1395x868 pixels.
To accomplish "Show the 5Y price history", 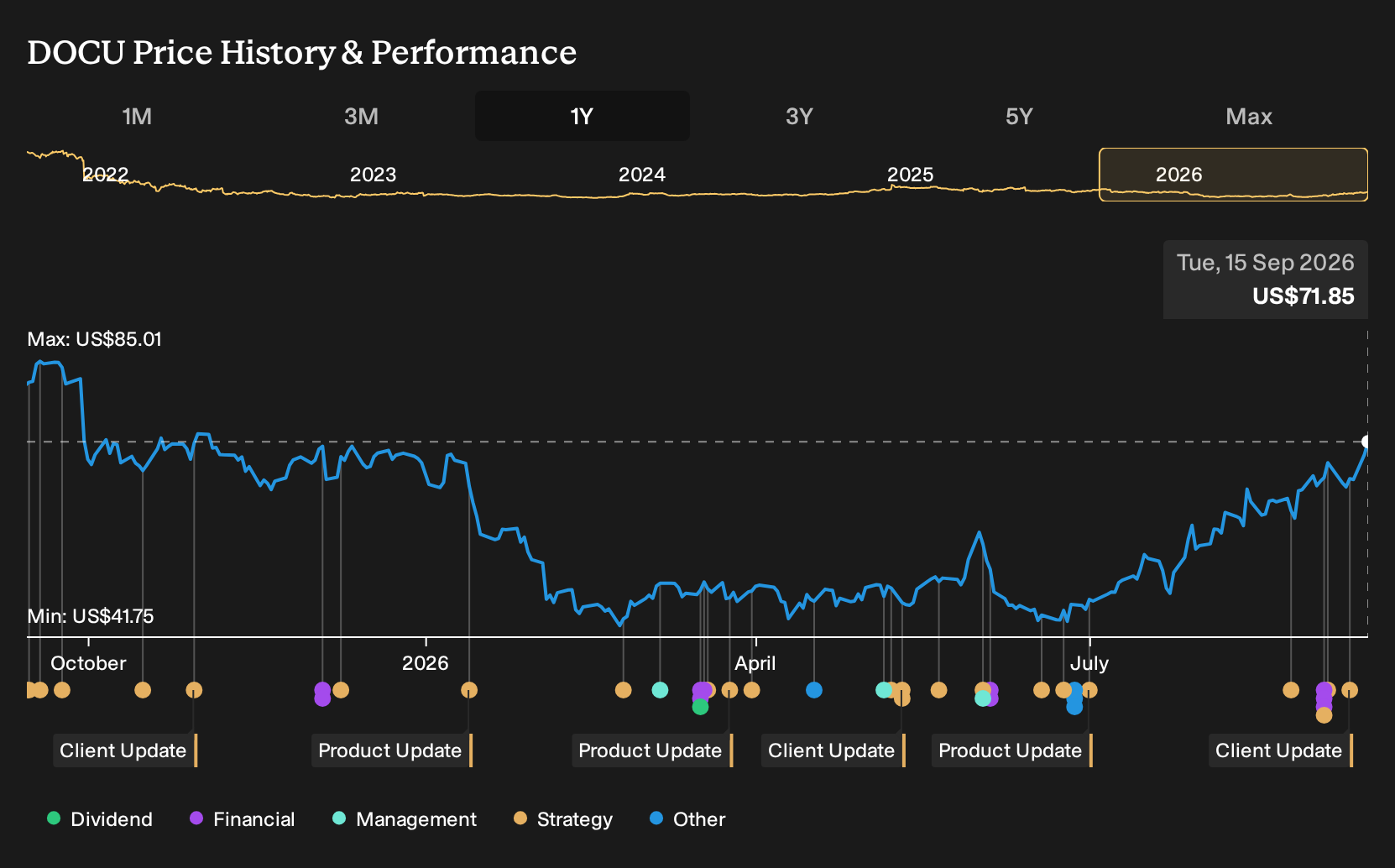I will tap(1019, 116).
